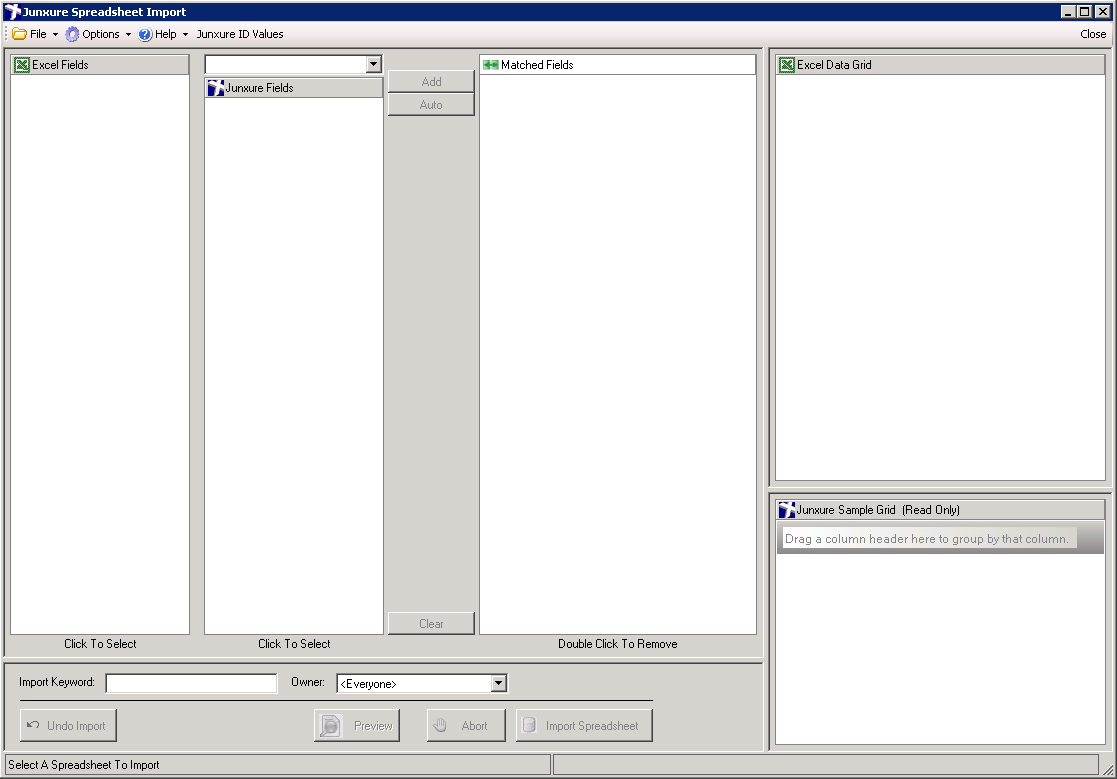Click the Options gear icon
Image resolution: width=1117 pixels, height=779 pixels.
tap(72, 34)
